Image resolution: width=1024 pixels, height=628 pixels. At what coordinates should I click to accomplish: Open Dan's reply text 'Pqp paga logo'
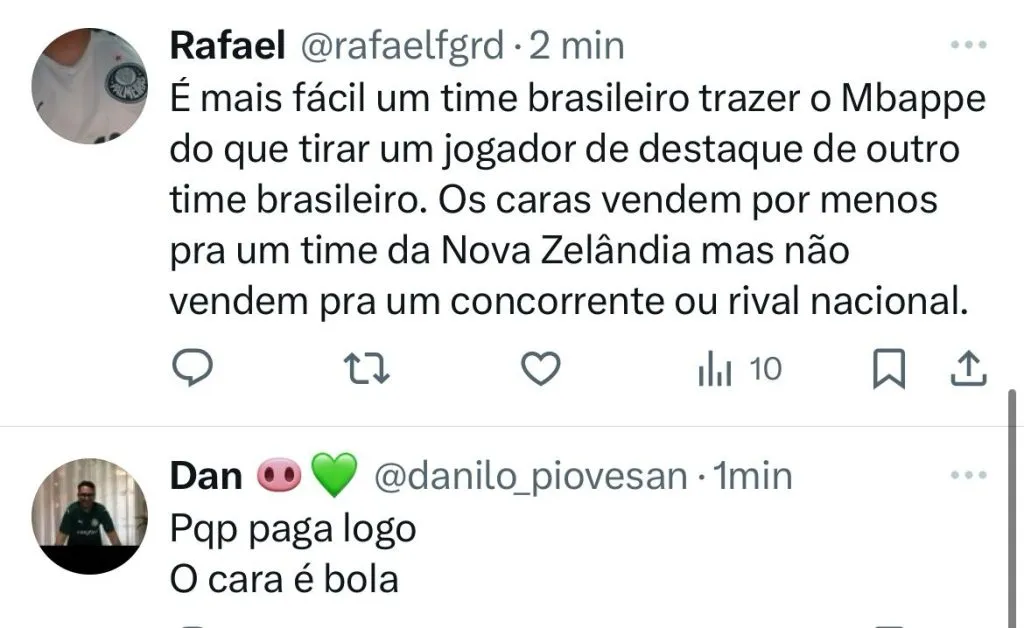click(x=292, y=528)
